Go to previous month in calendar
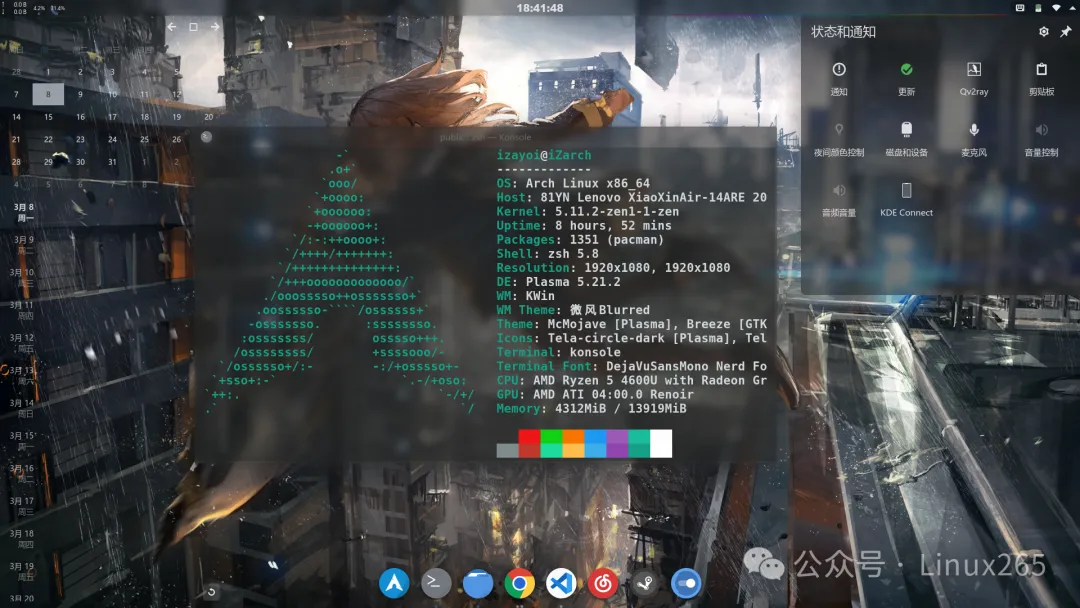1080x608 pixels. (x=172, y=27)
